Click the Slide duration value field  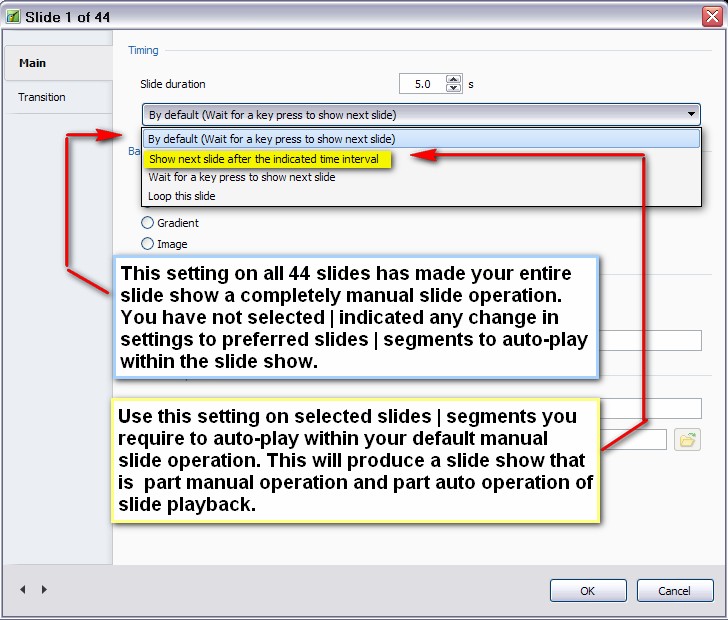pos(421,84)
